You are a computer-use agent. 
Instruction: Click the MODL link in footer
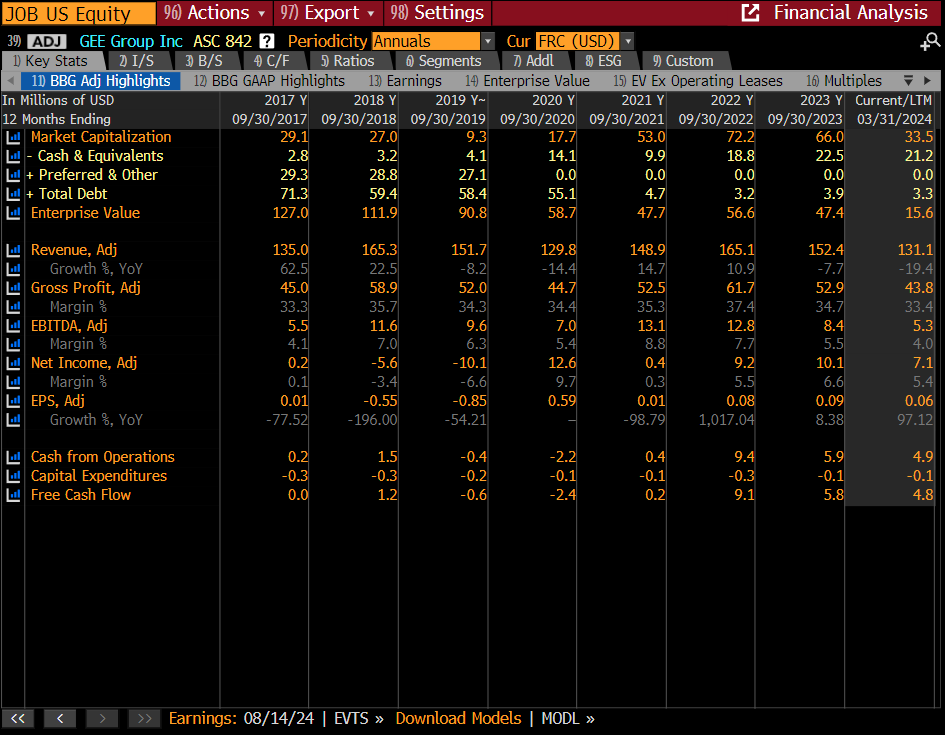(x=568, y=718)
